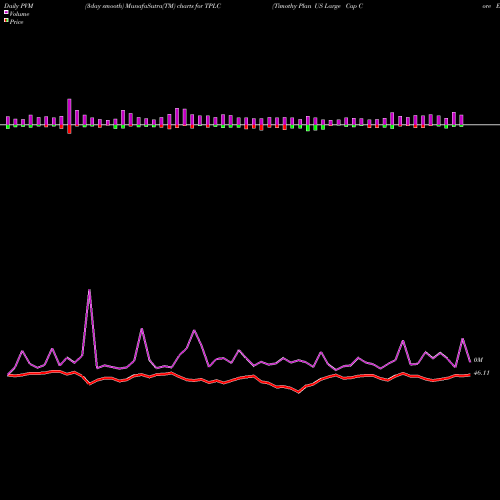Click the Volume legend color swatch
The width and height of the screenshot is (500, 500).
6,12
